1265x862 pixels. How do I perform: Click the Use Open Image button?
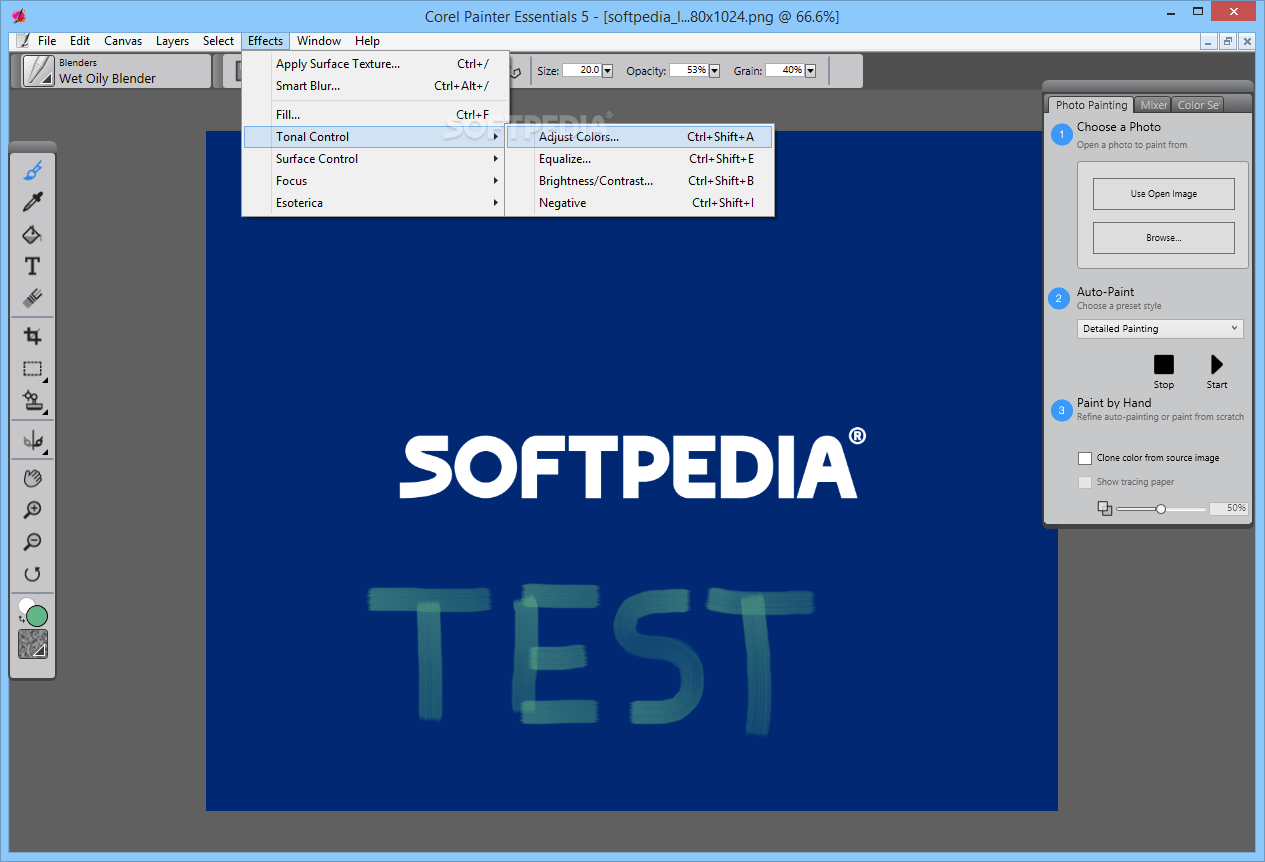(1163, 193)
